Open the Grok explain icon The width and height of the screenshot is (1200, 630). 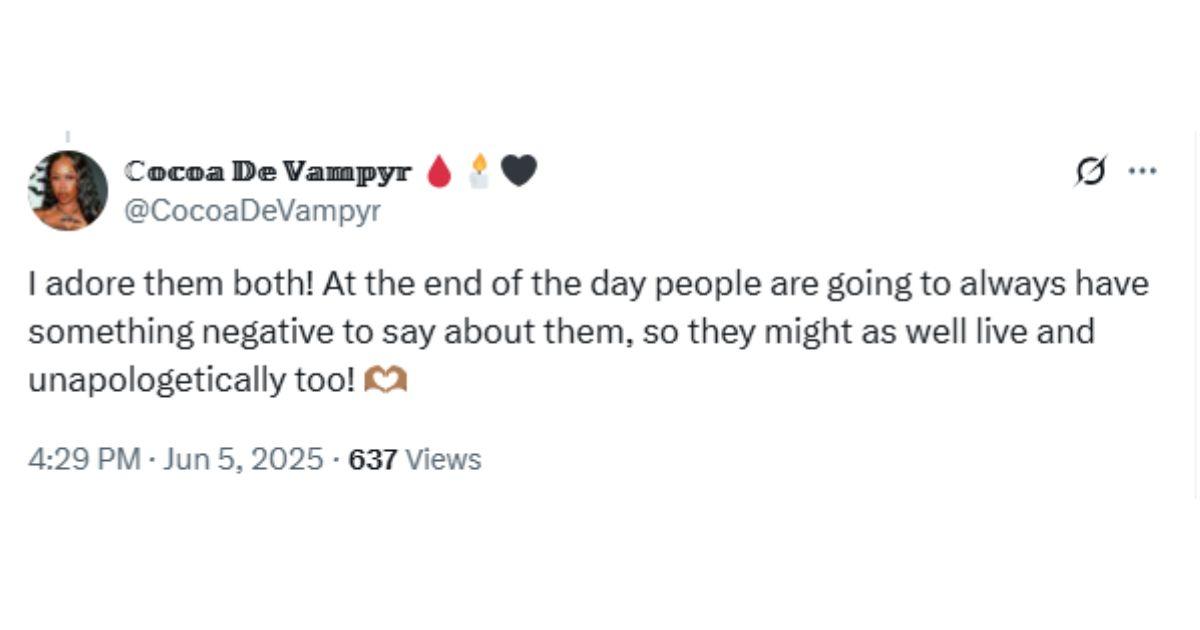[x=1089, y=172]
